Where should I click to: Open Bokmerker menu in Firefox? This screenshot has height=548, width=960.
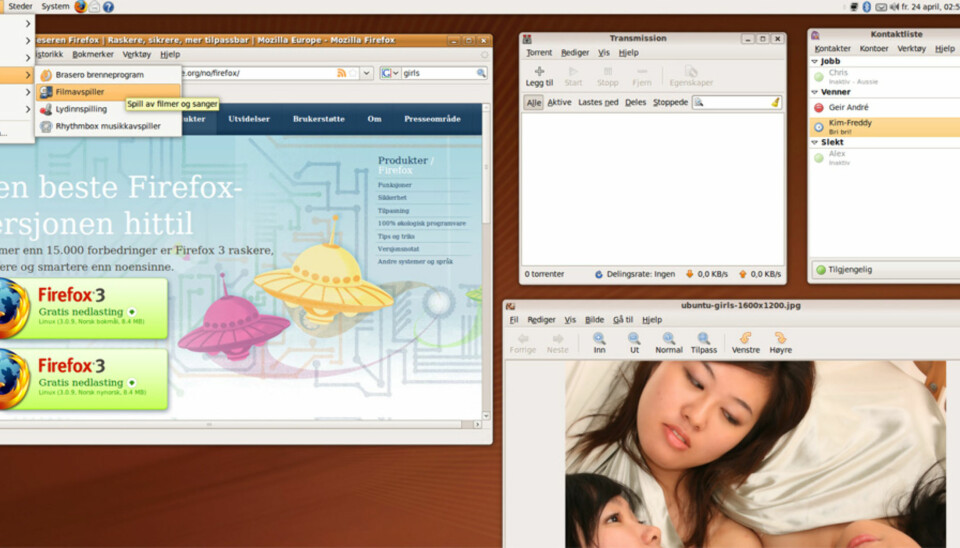[x=92, y=54]
